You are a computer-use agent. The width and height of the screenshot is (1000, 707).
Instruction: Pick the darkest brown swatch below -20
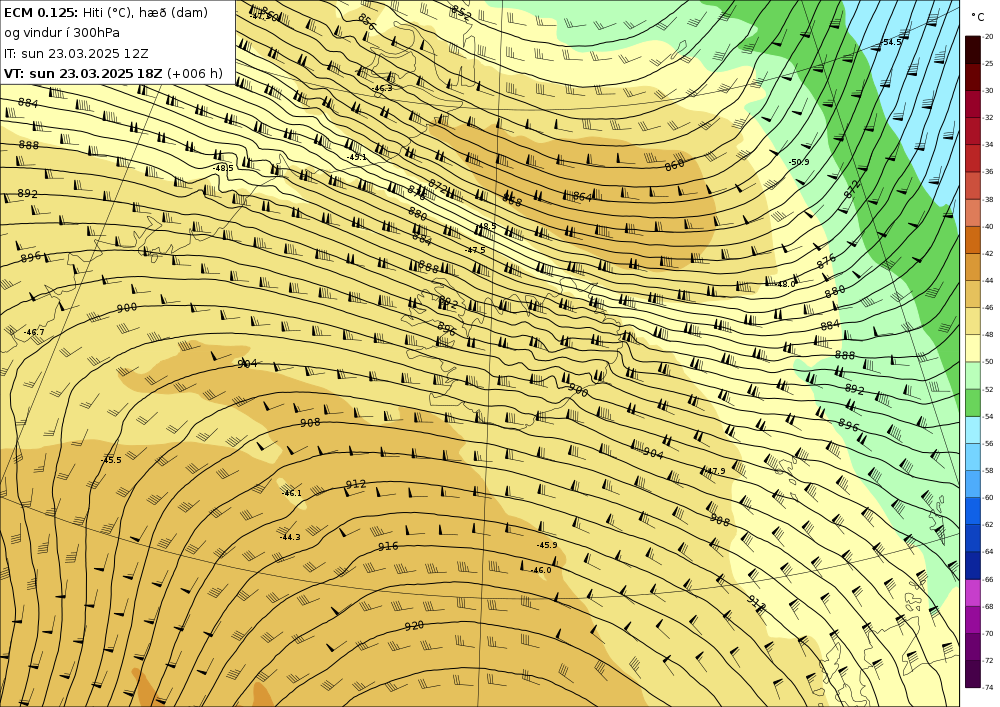973,50
